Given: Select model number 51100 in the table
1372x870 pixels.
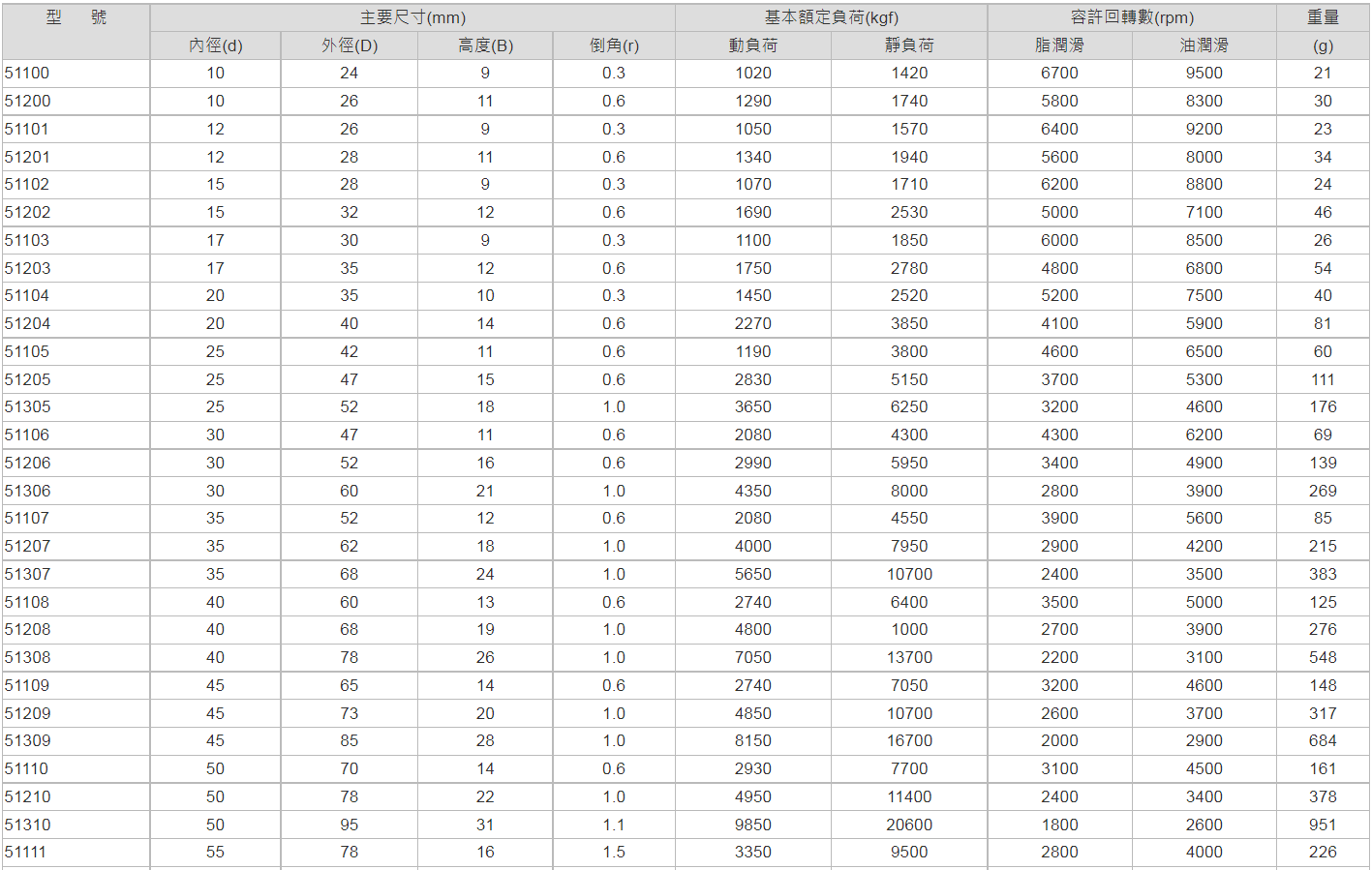Looking at the screenshot, I should (x=27, y=73).
